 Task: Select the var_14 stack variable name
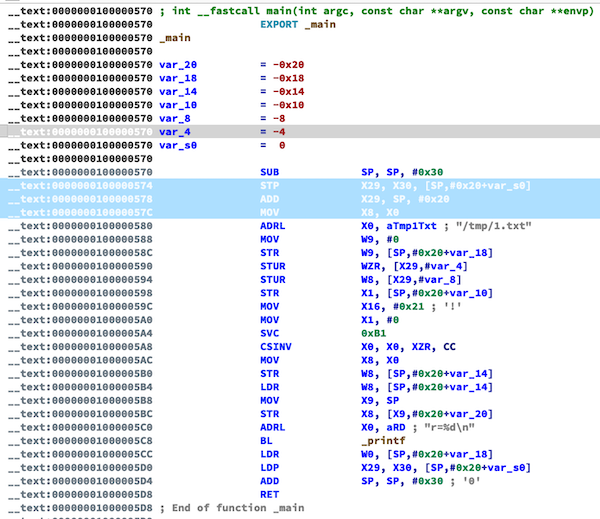tap(178, 91)
